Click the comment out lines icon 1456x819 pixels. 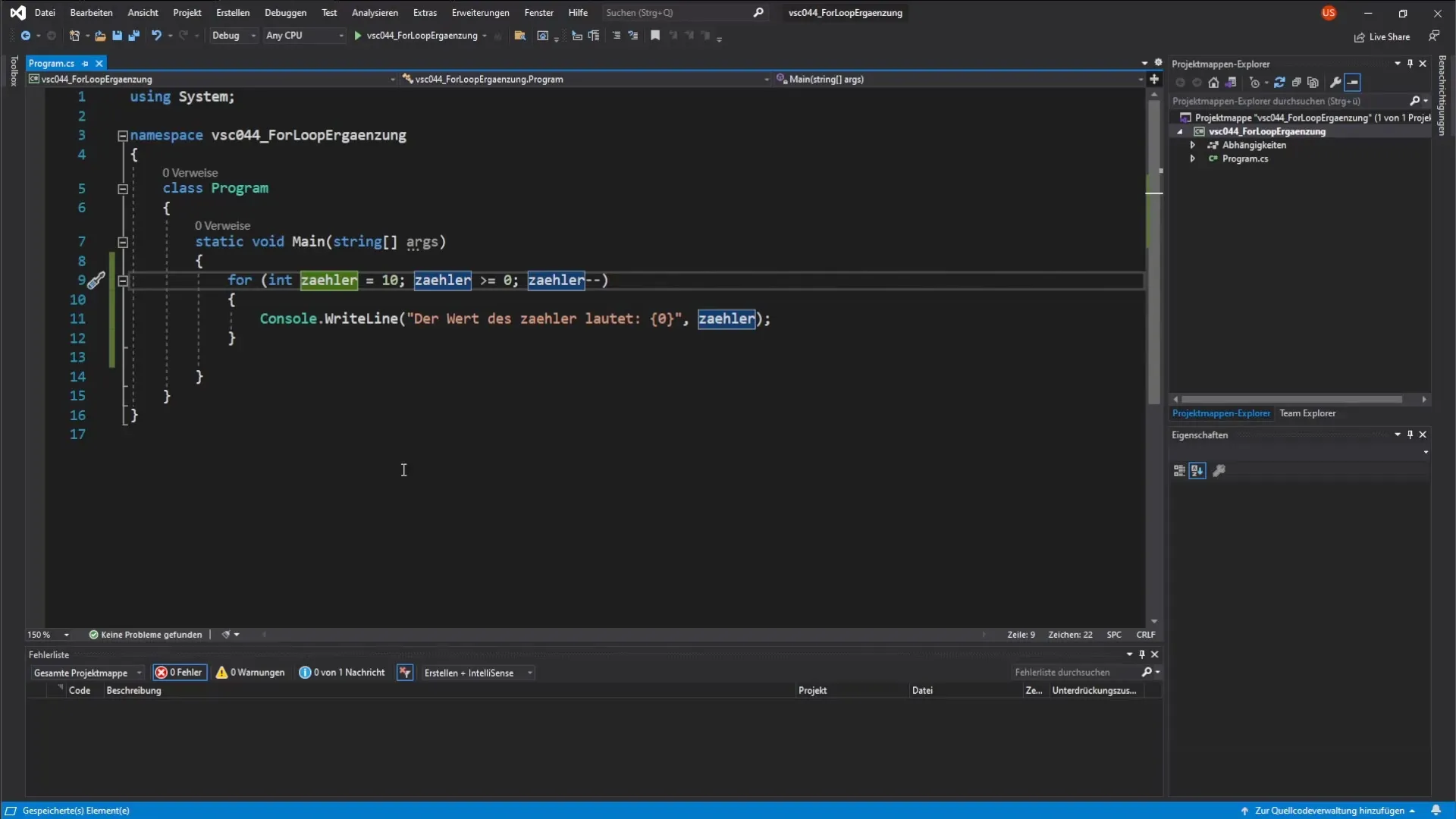[x=616, y=36]
